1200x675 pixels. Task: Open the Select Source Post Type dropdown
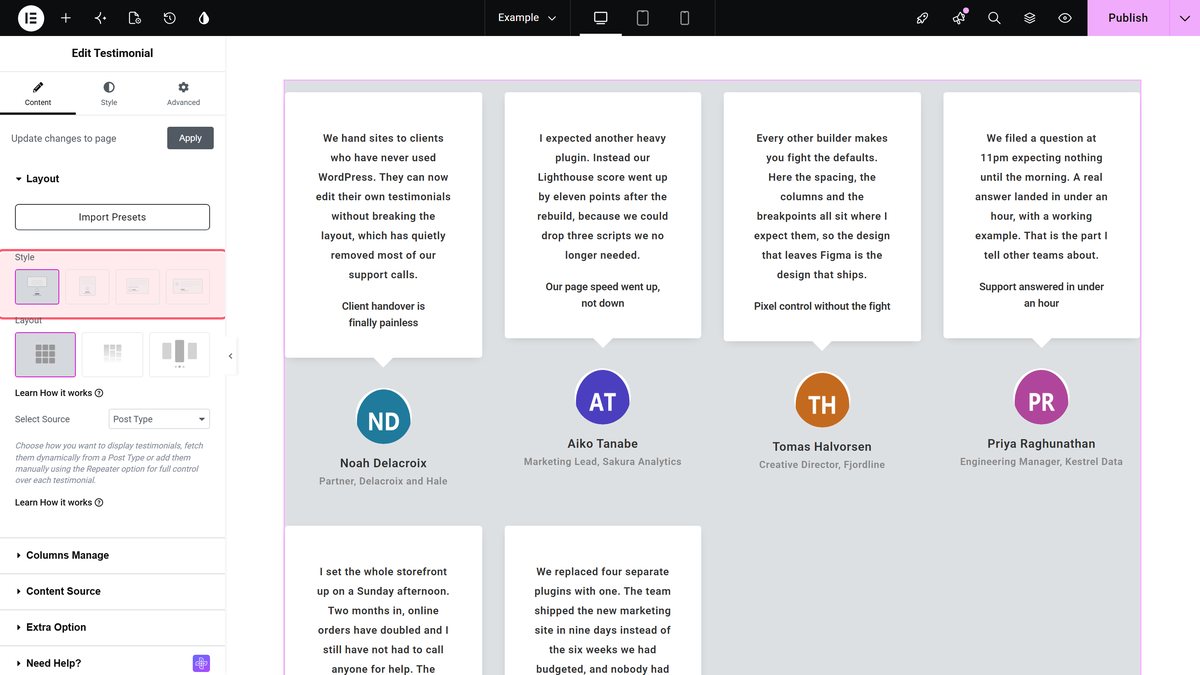(159, 419)
